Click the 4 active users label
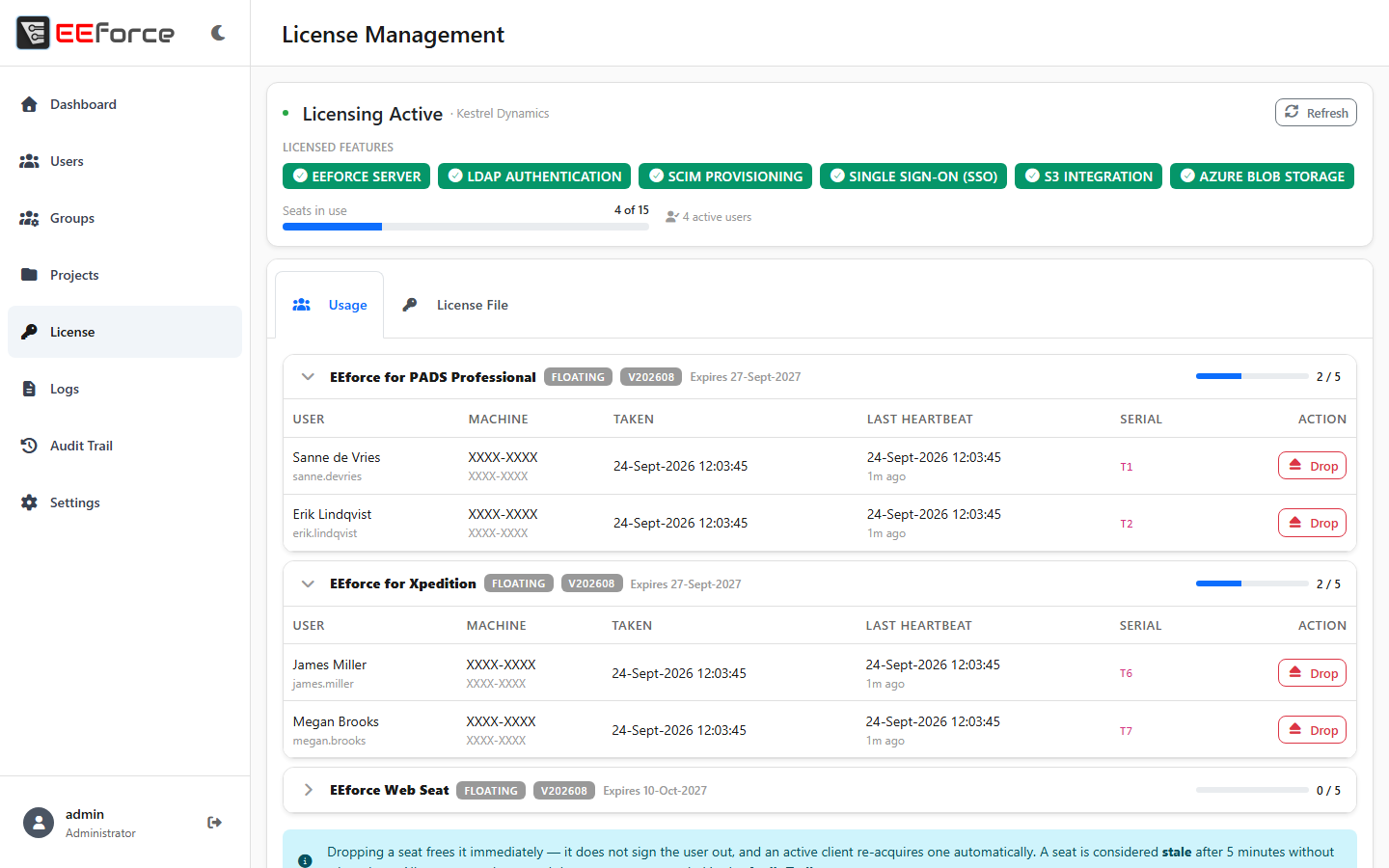 pyautogui.click(x=709, y=217)
